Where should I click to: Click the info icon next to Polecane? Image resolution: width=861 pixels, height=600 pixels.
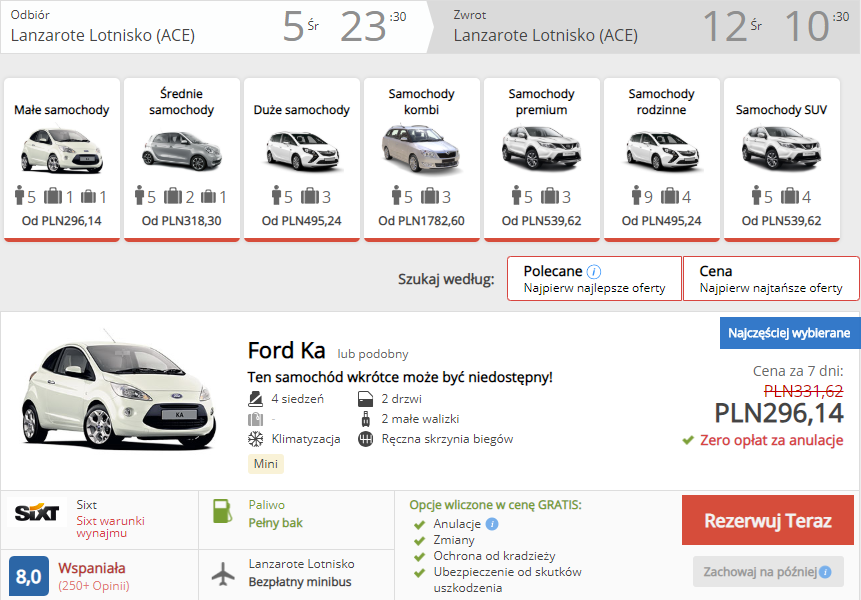coord(594,271)
